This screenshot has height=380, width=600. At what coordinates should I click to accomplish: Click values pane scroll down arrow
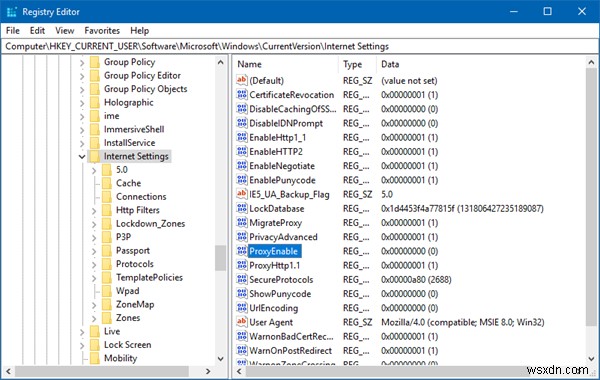tap(591, 359)
